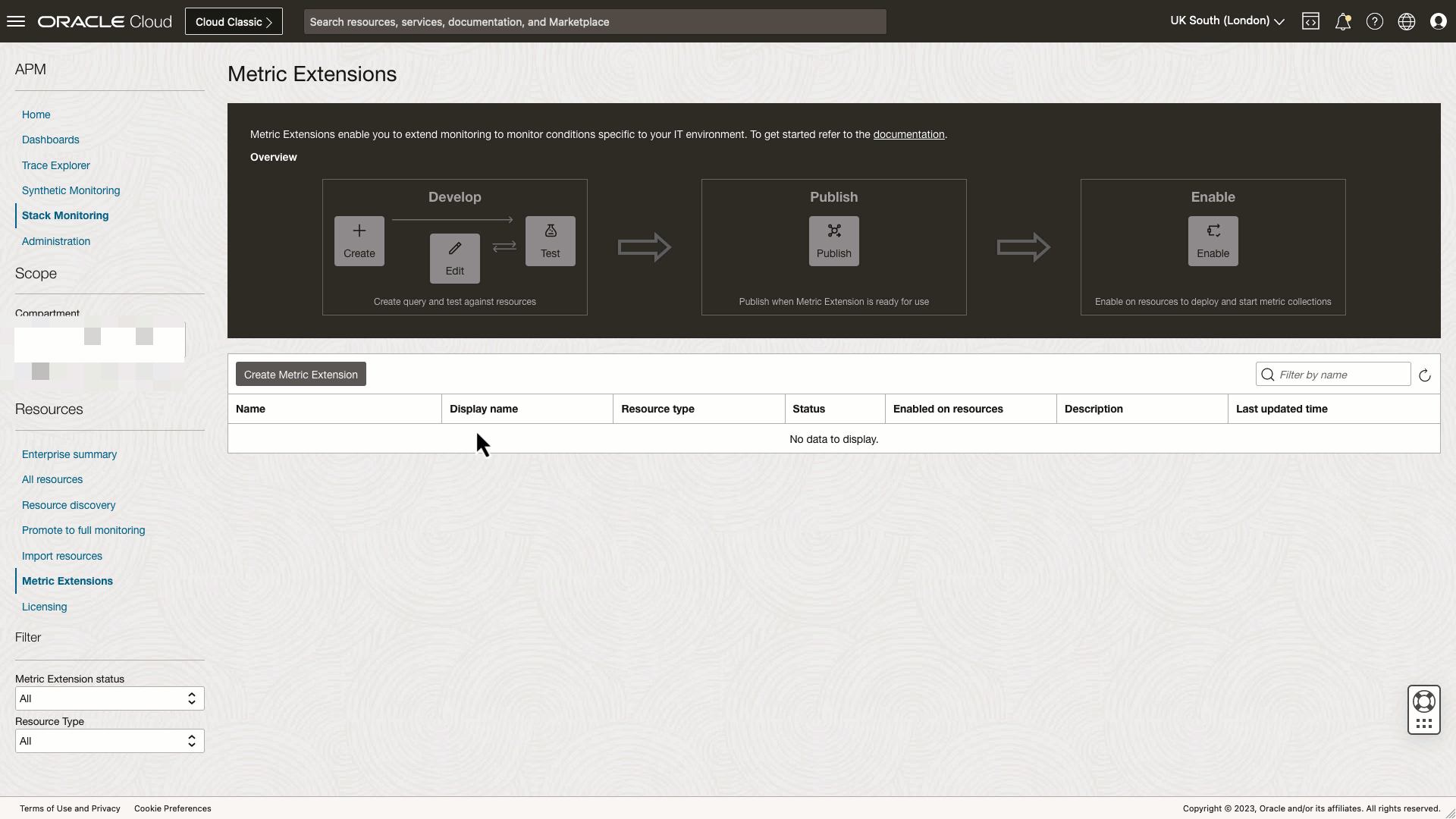Focus the Filter by name field
This screenshot has height=819, width=1456.
click(1340, 375)
